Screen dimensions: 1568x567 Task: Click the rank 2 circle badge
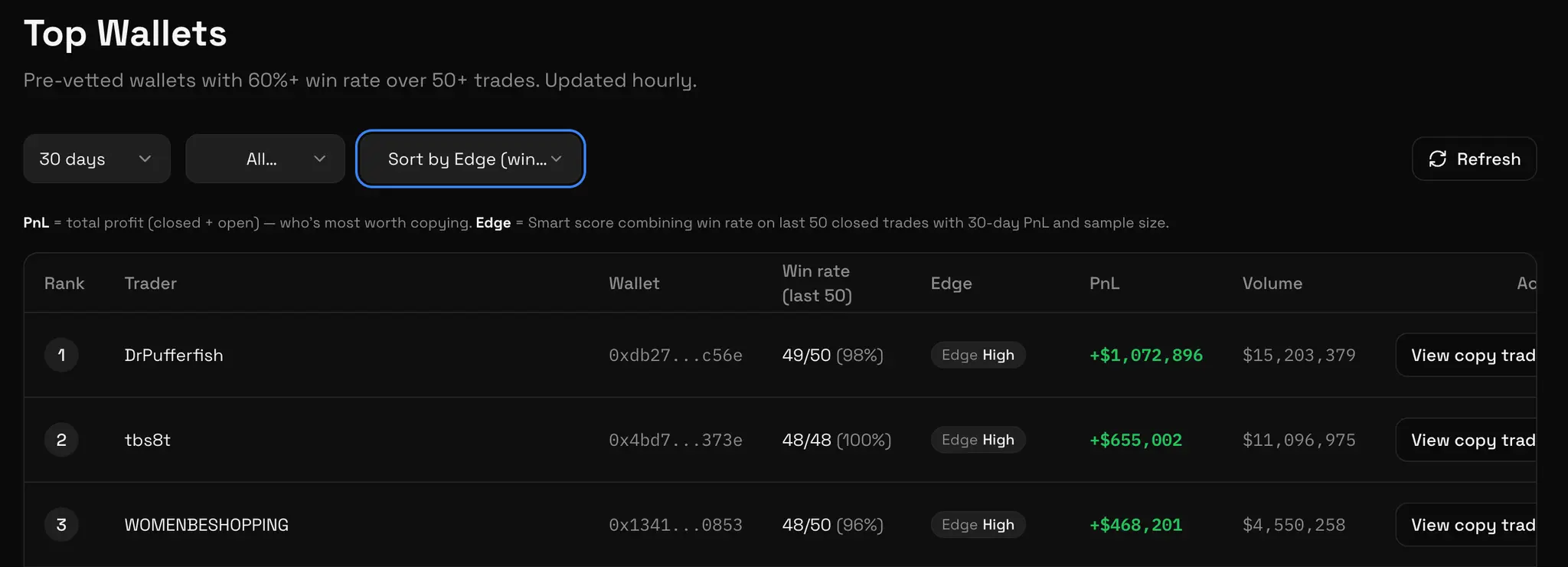coord(61,439)
